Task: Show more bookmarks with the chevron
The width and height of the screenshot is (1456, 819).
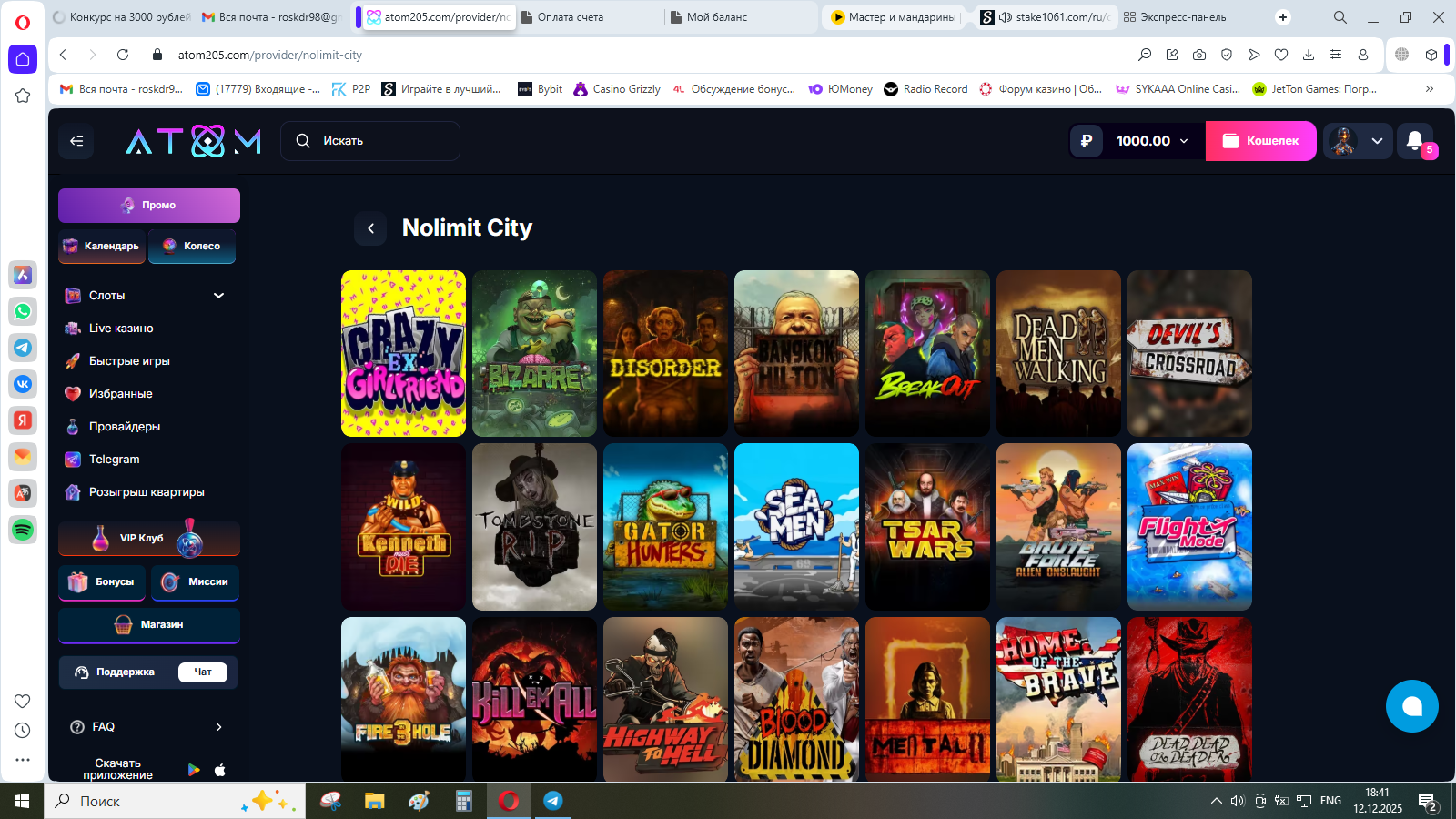Action: point(1430,89)
